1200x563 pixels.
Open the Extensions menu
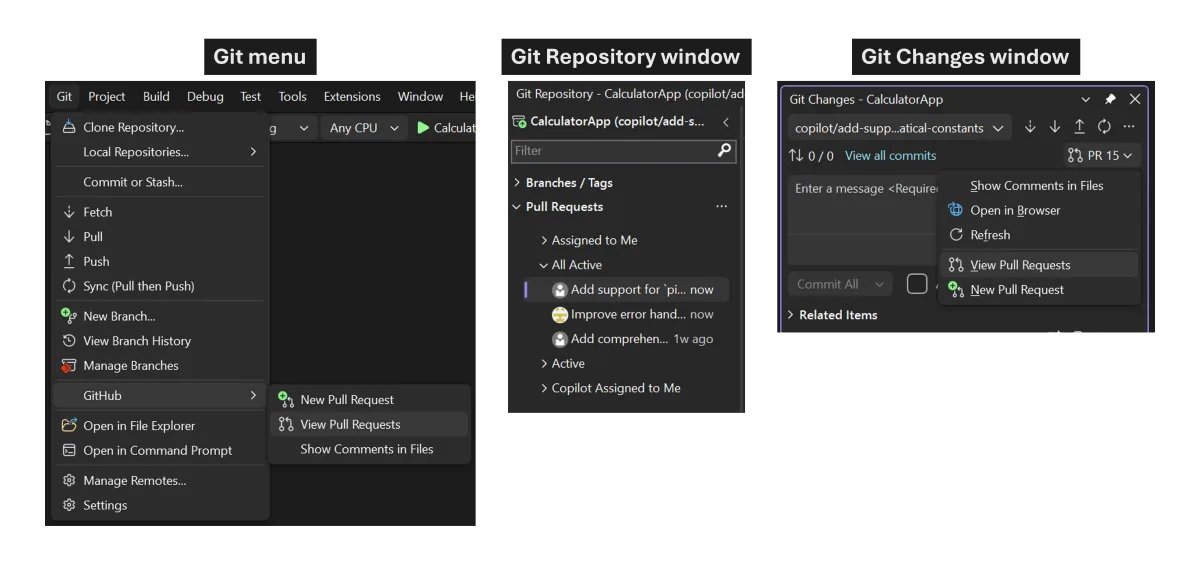pyautogui.click(x=352, y=97)
